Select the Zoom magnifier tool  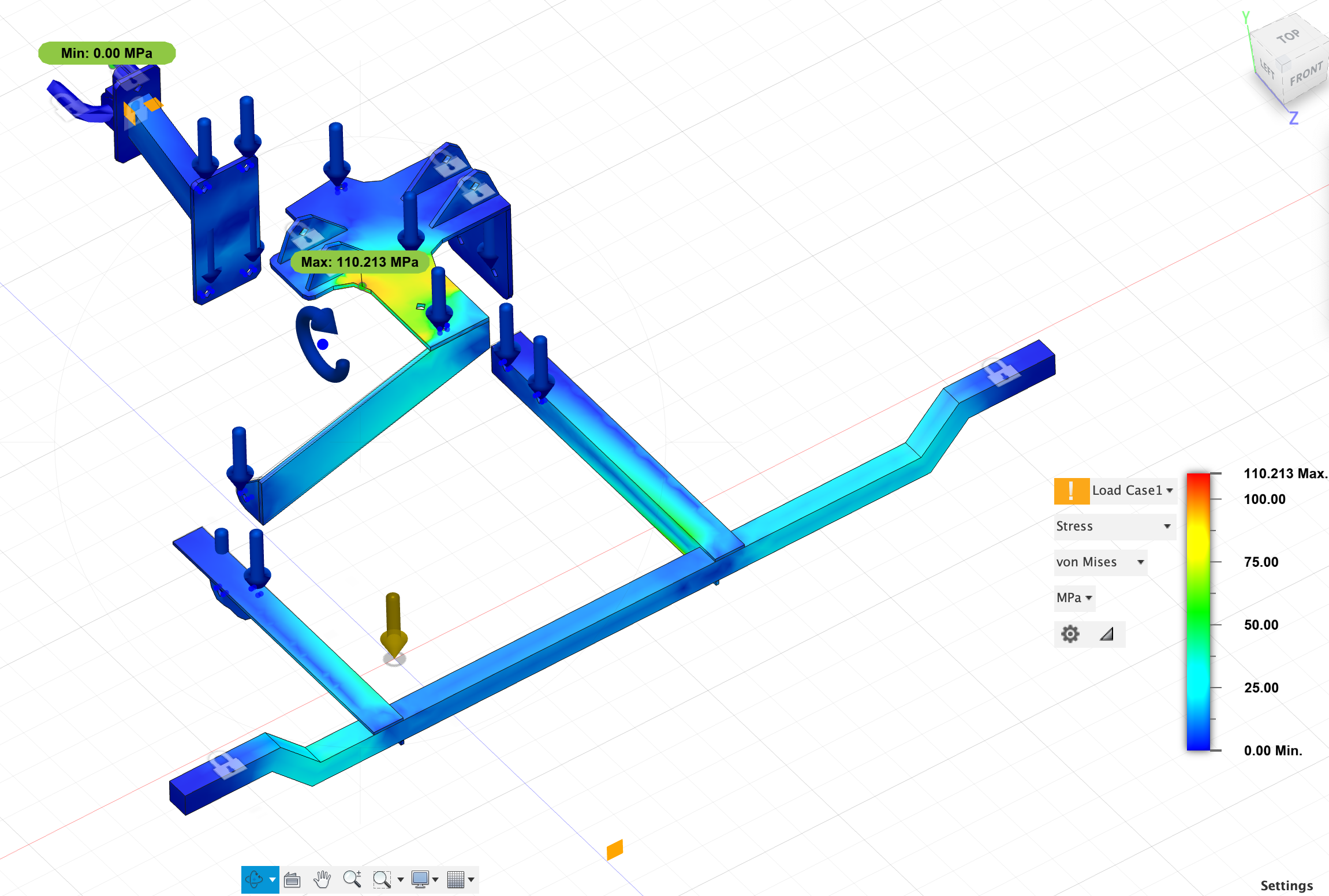[352, 879]
